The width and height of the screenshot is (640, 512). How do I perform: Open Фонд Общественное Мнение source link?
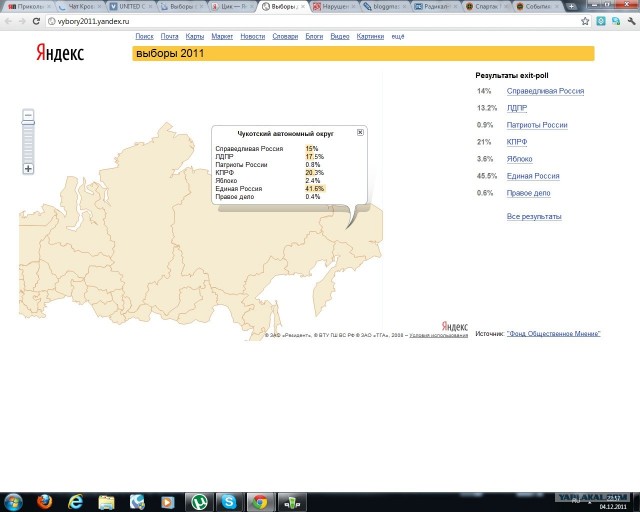[x=553, y=334]
